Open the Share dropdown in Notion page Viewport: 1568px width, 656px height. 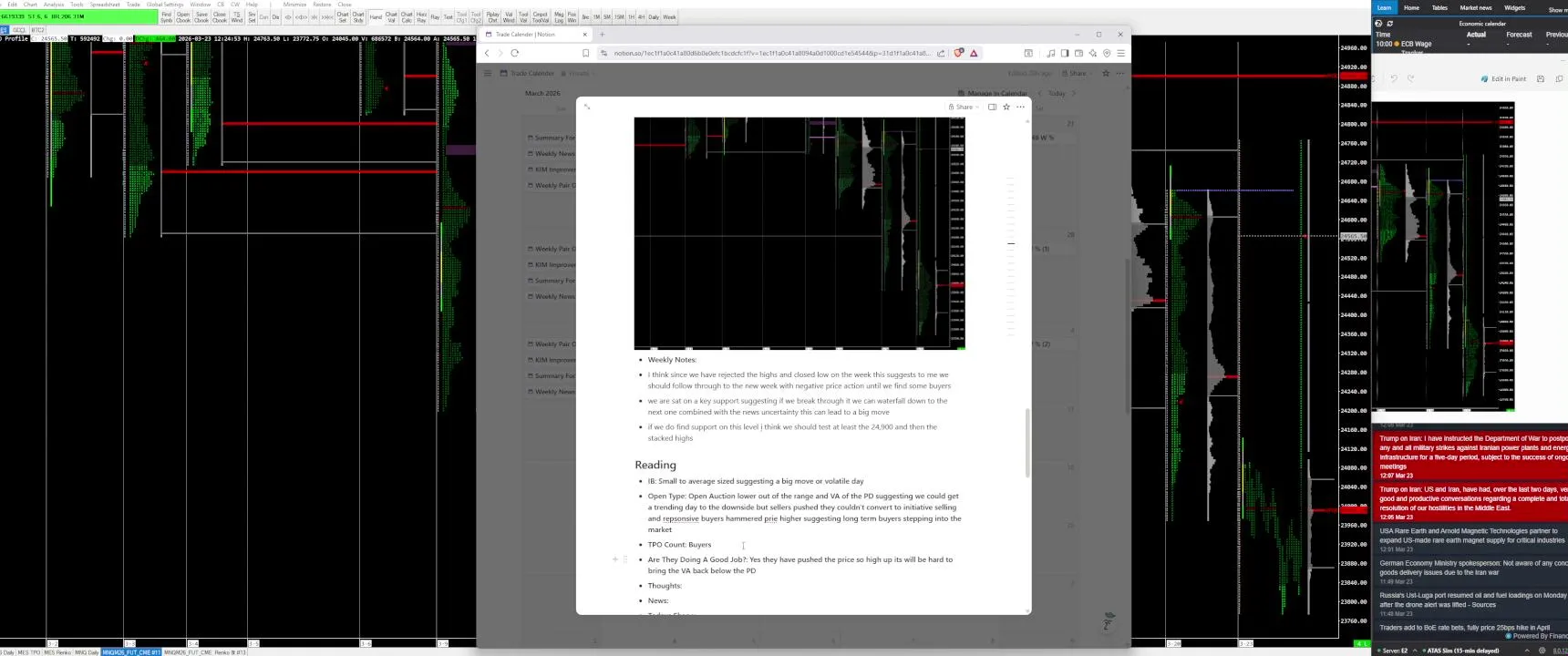click(x=963, y=107)
